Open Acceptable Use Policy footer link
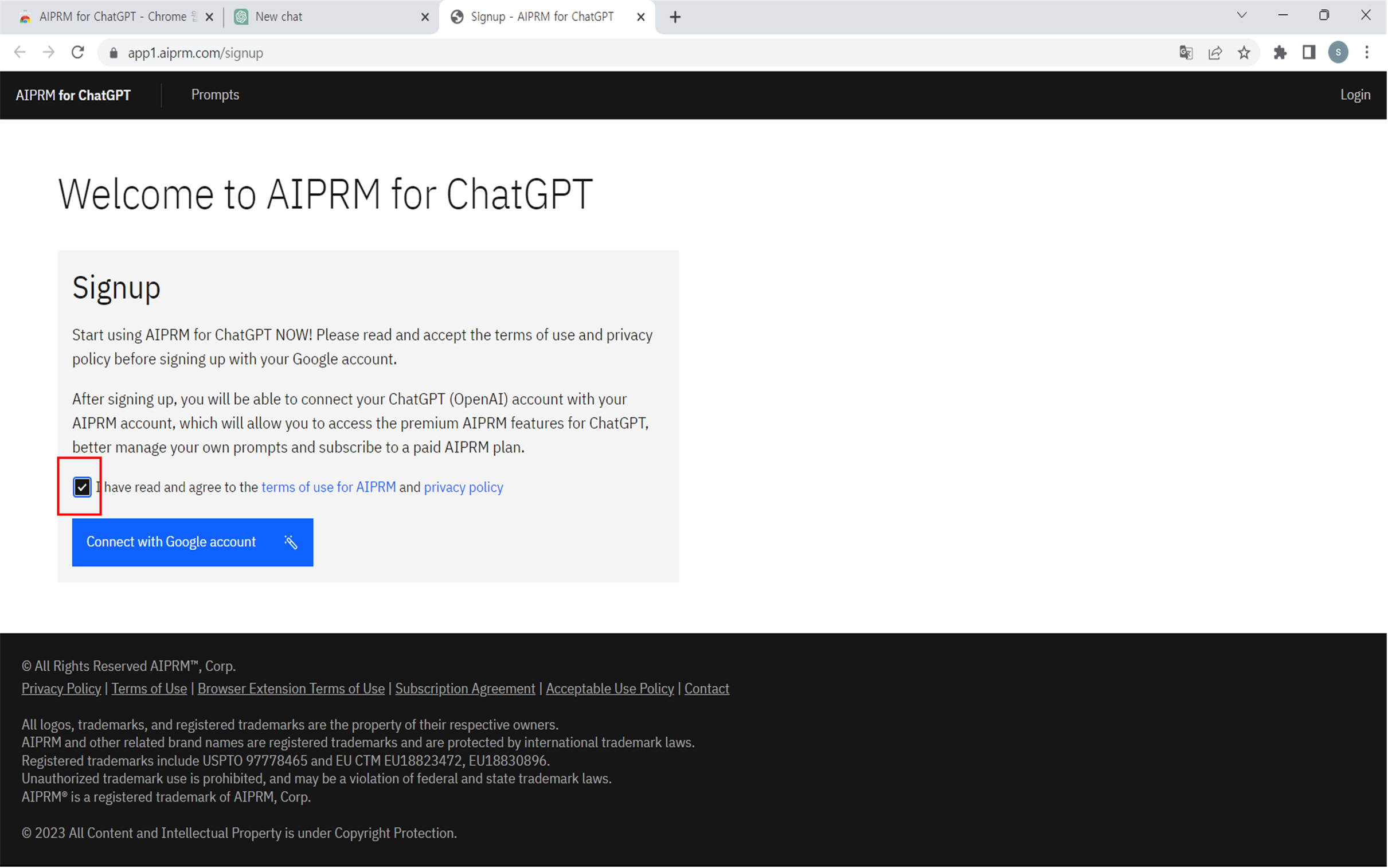 (609, 689)
